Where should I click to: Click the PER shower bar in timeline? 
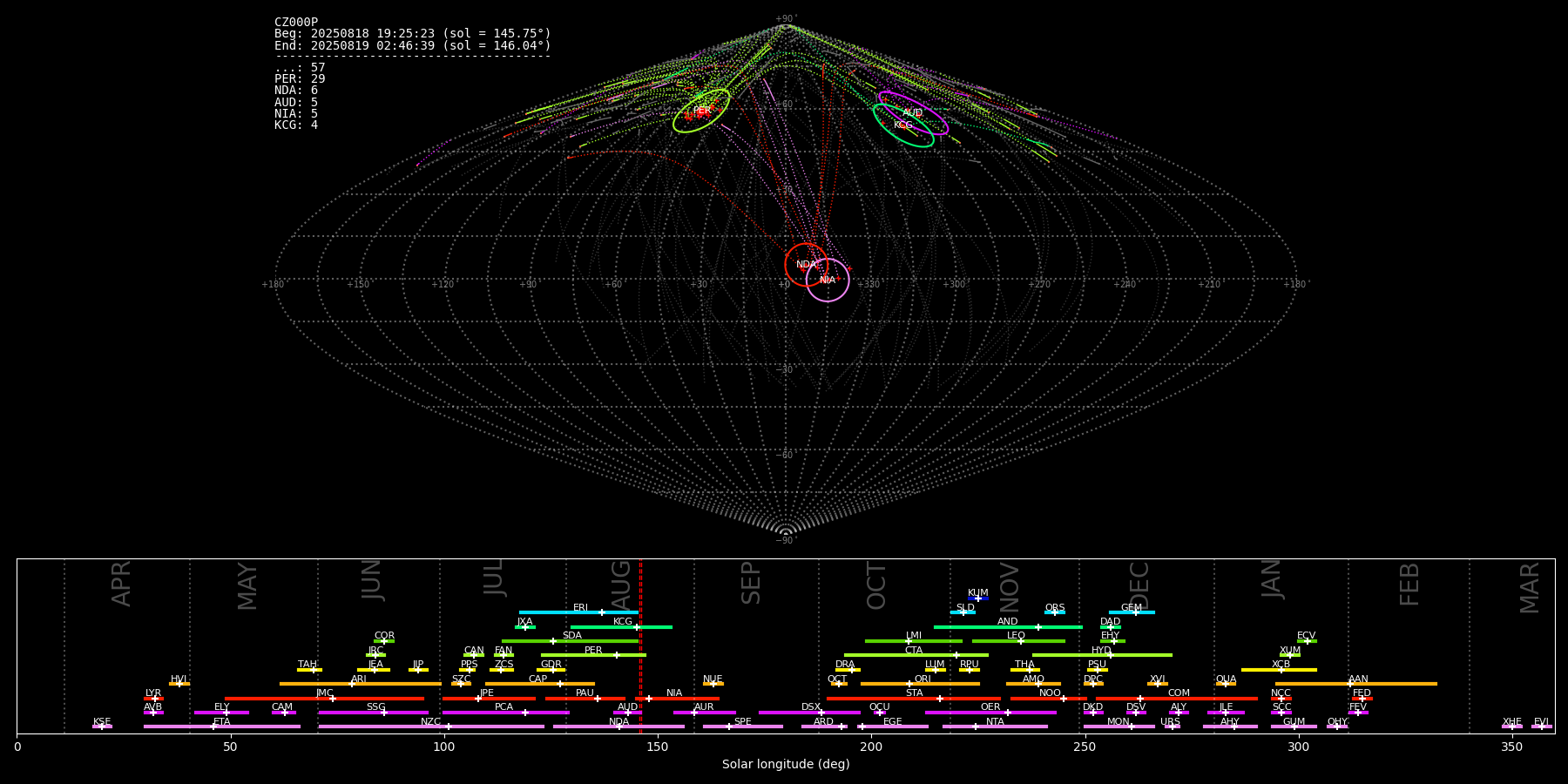click(593, 655)
